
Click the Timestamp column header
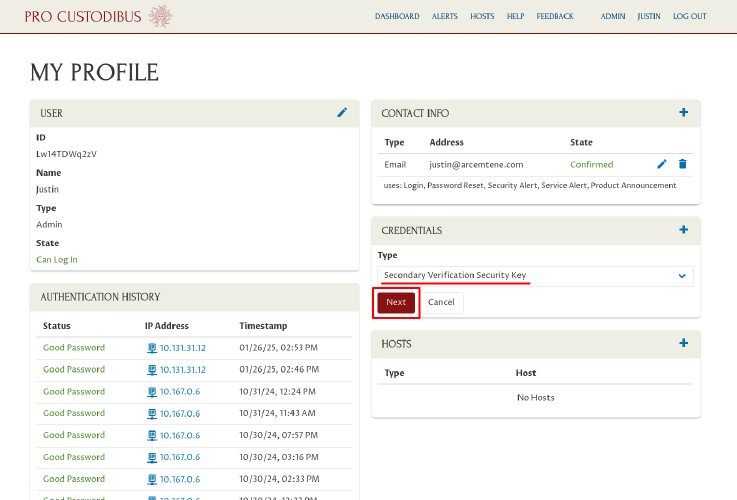pos(263,326)
